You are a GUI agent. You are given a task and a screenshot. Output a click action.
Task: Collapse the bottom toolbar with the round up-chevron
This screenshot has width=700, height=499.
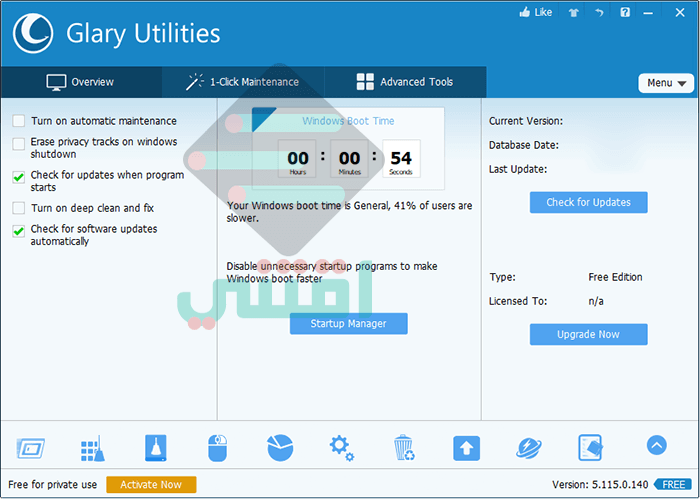tap(656, 445)
